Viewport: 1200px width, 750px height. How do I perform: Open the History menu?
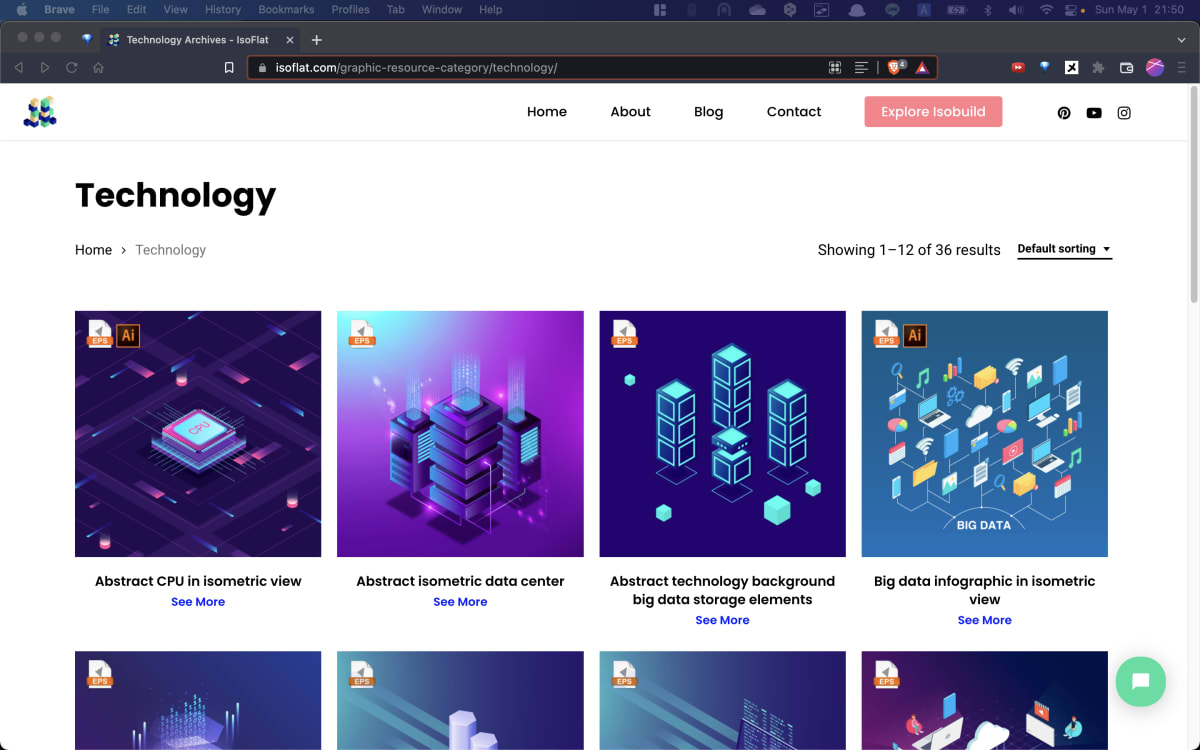pyautogui.click(x=223, y=10)
